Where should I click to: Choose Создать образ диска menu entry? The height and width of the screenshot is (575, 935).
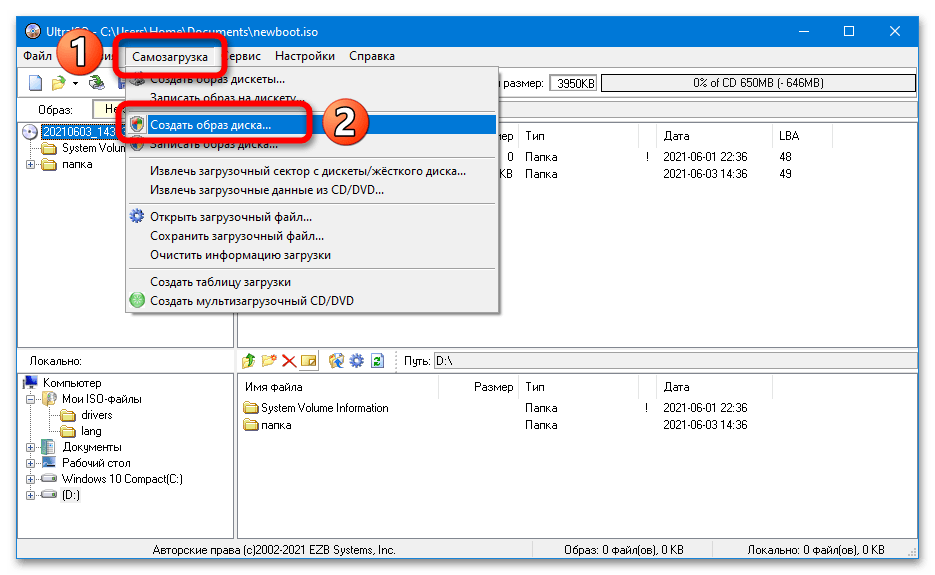(312, 125)
